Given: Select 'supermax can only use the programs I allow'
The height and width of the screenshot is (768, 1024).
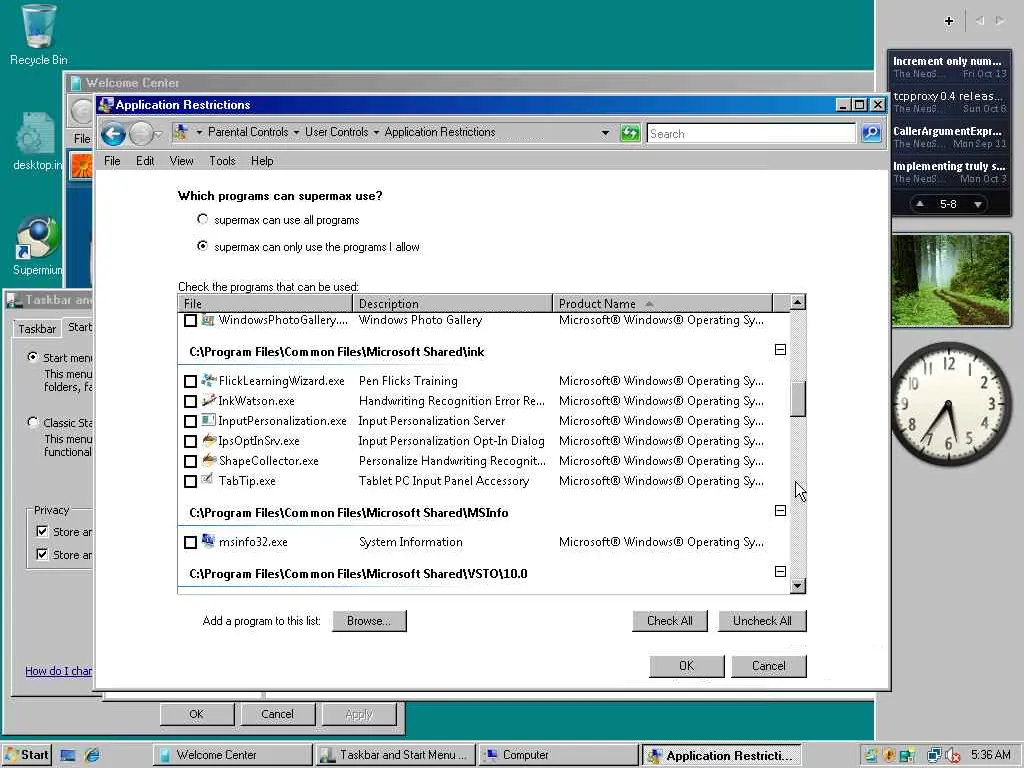Looking at the screenshot, I should tap(202, 246).
